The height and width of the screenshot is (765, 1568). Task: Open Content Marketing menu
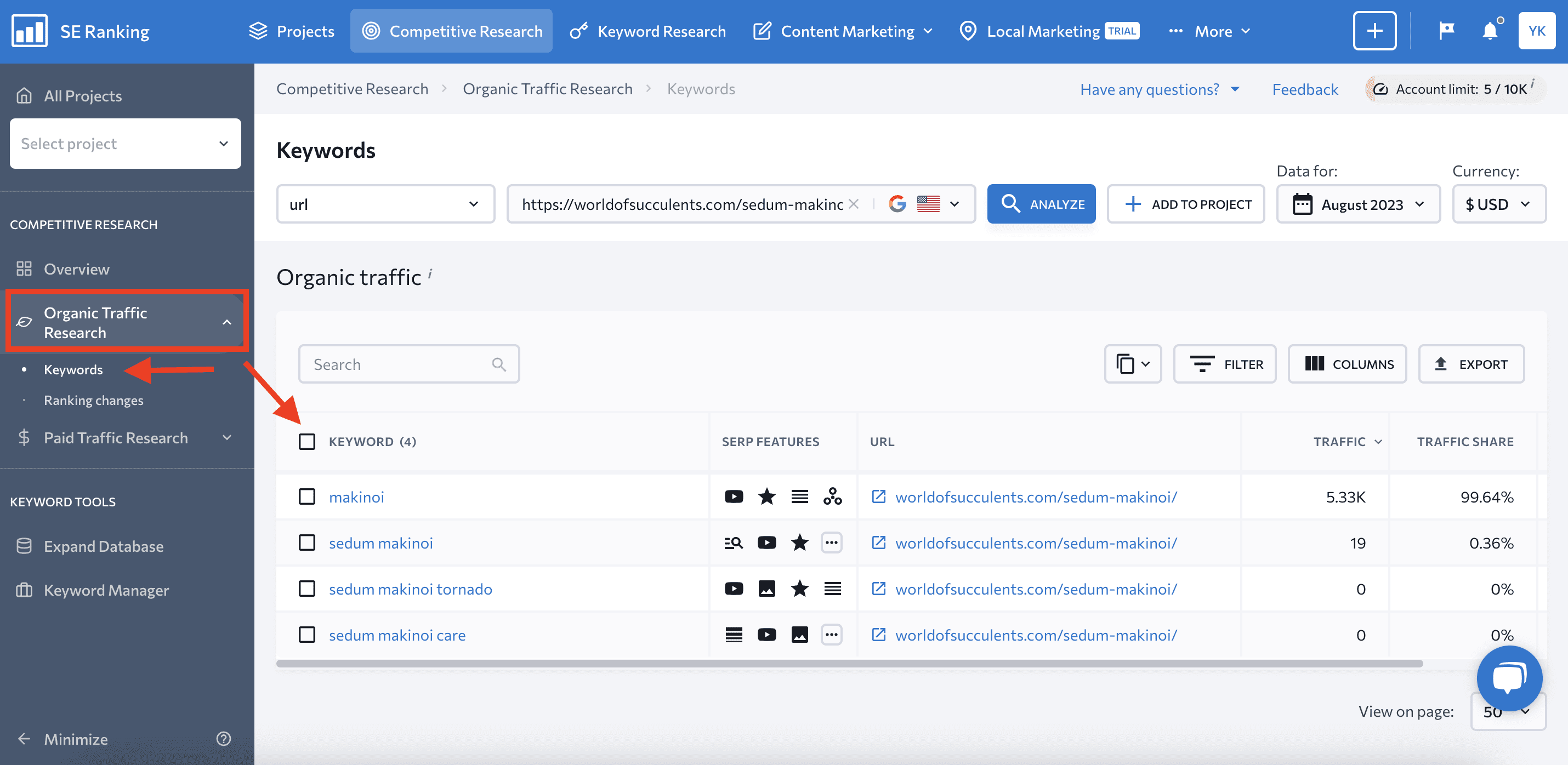843,31
